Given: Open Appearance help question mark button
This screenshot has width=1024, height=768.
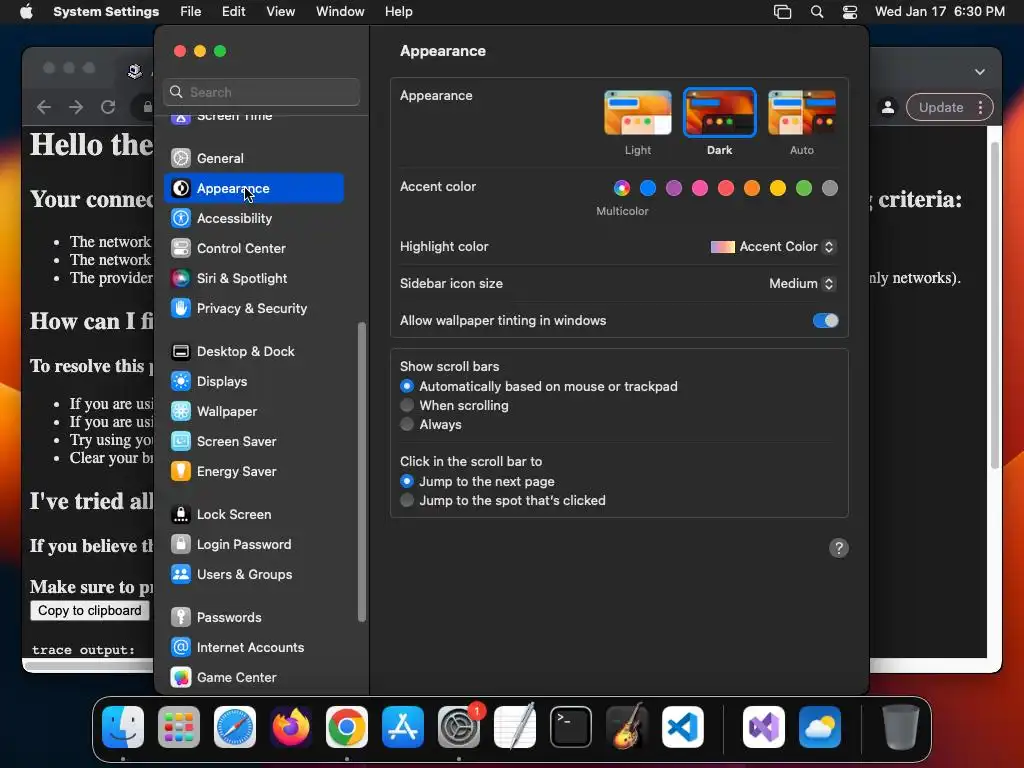Looking at the screenshot, I should click(x=839, y=548).
